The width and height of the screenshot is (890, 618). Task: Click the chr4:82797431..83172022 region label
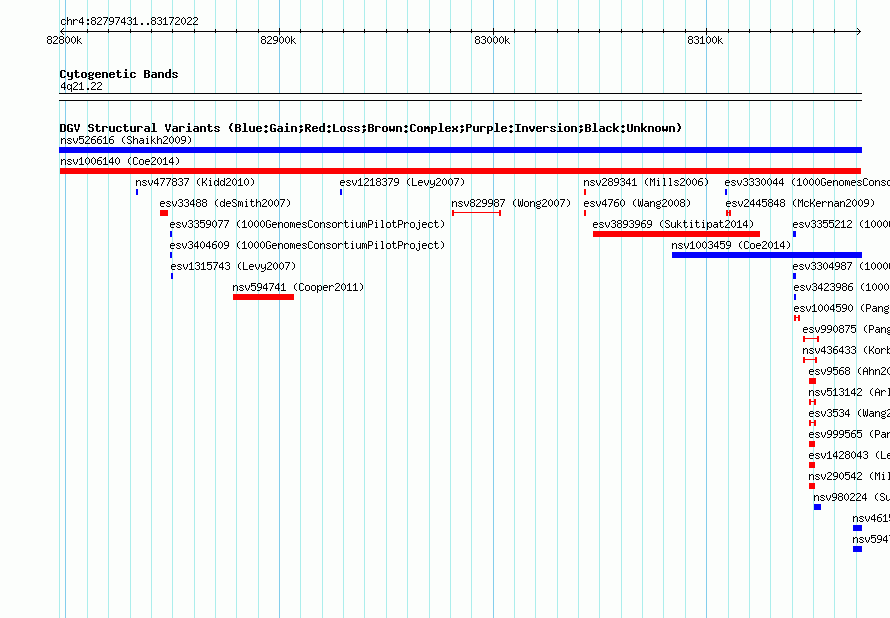129,22
